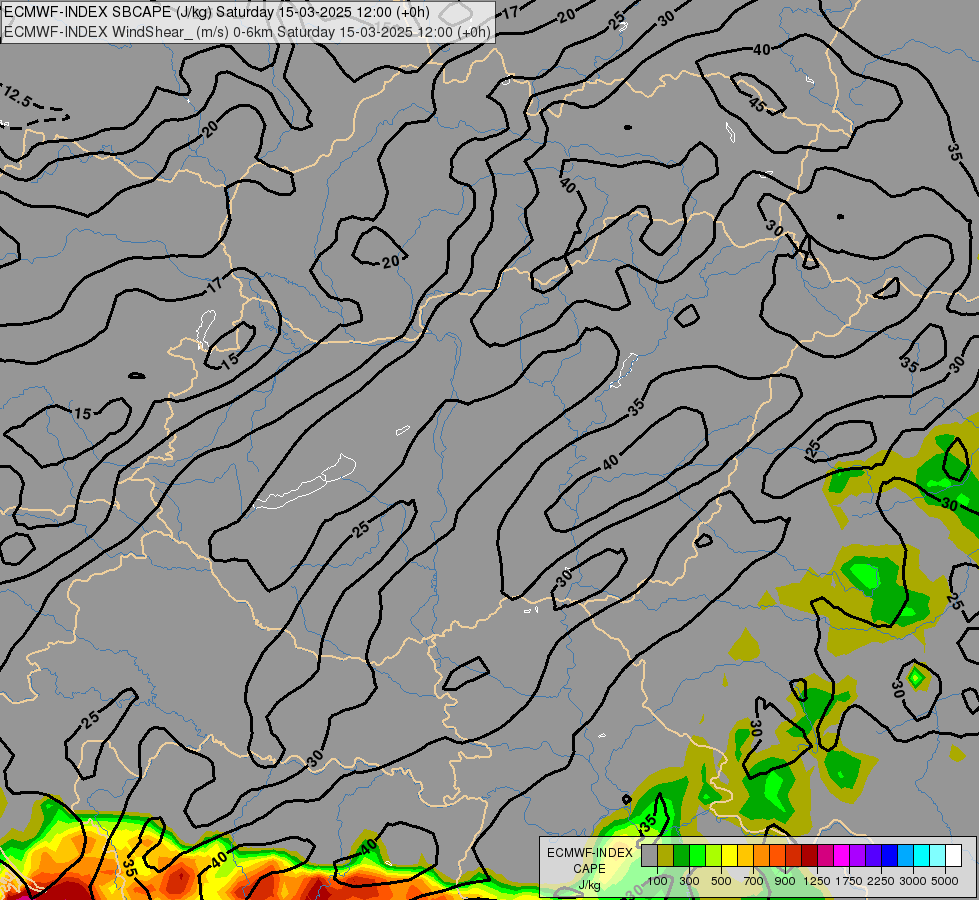Screen dimensions: 979x900
Task: Pick the legend tick label 3000
Action: pos(913,881)
